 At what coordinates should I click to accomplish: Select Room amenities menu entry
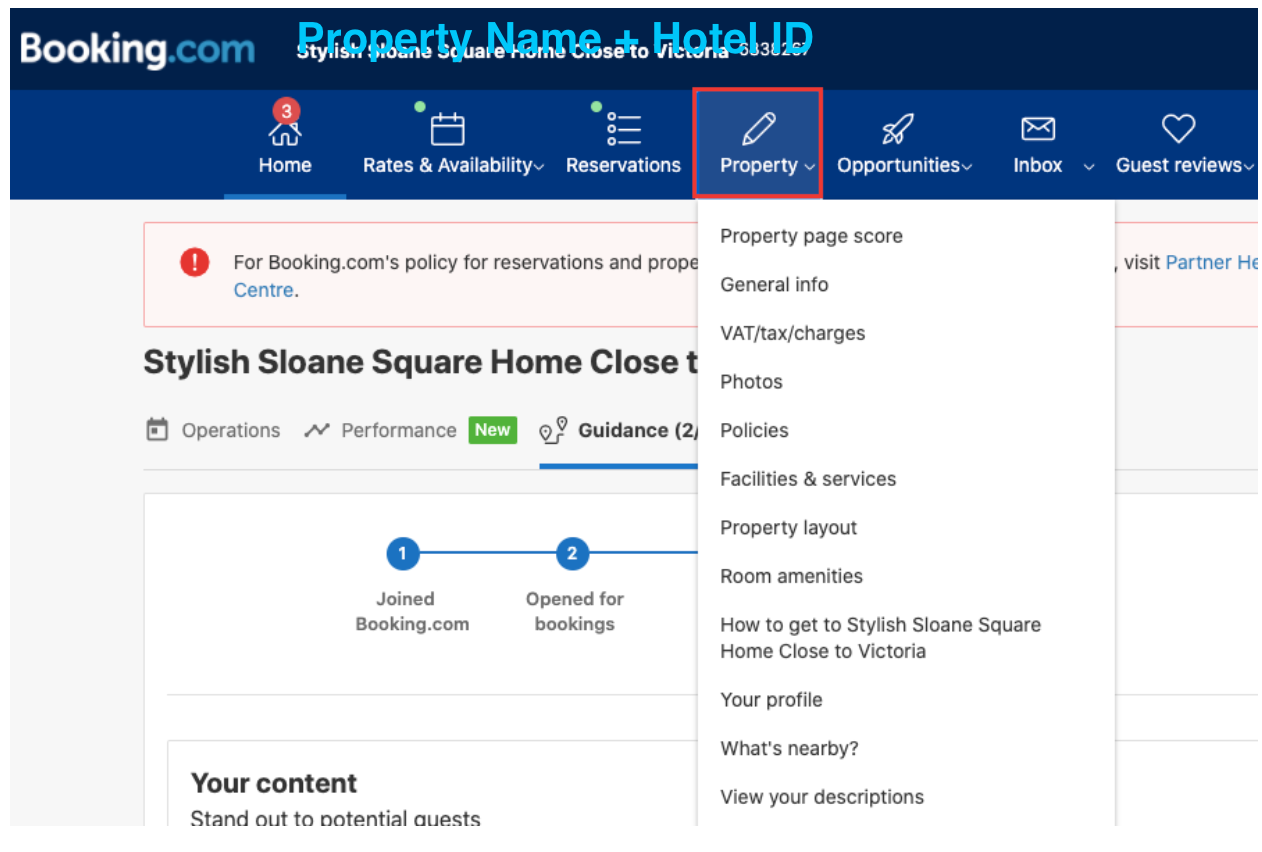pos(791,576)
